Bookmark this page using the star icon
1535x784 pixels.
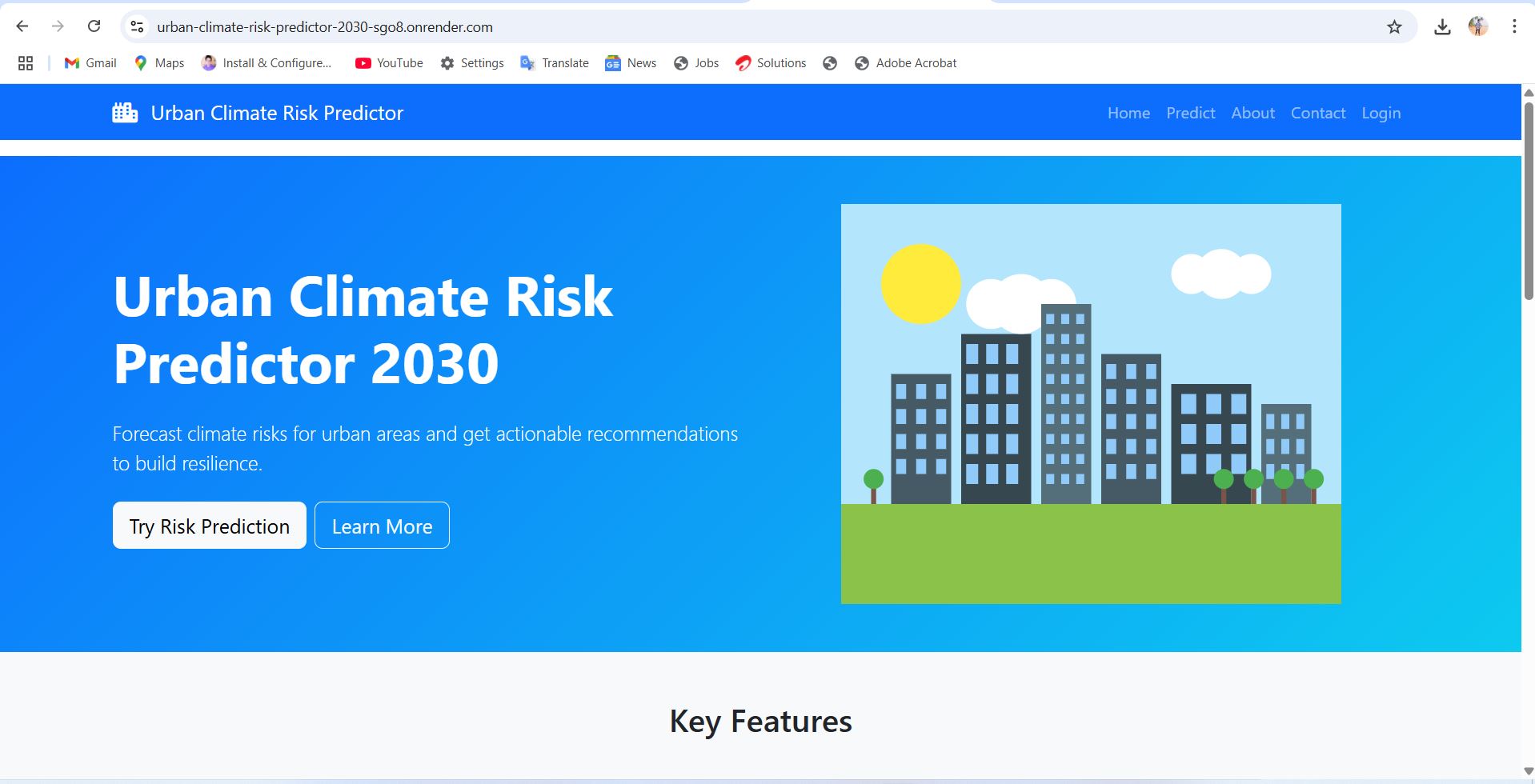click(x=1396, y=26)
